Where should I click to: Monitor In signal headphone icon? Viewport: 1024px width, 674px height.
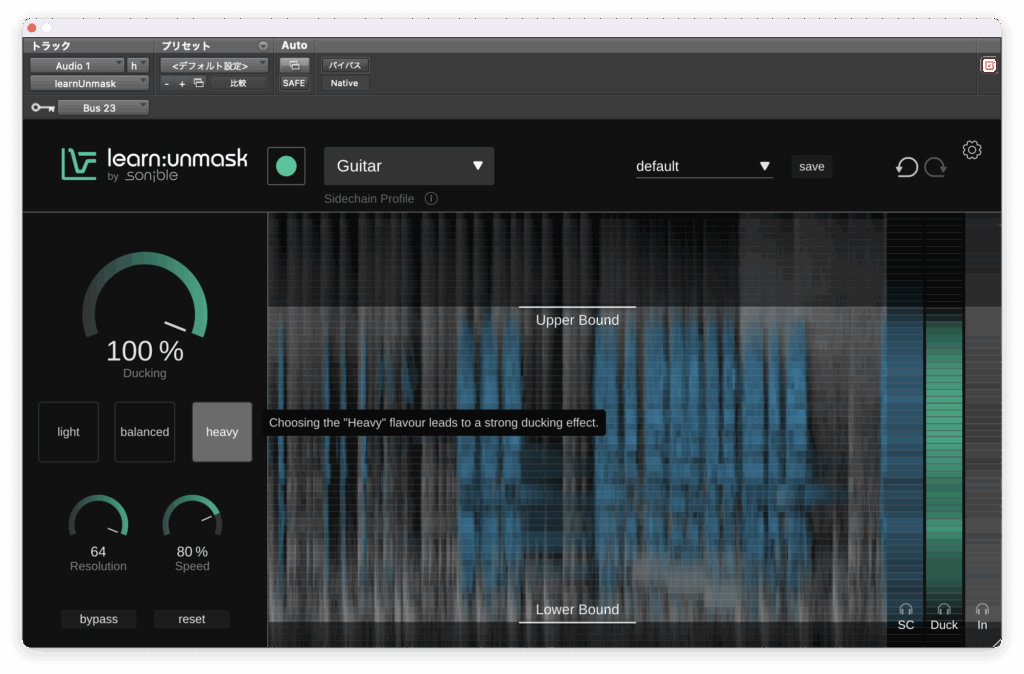pyautogui.click(x=982, y=609)
